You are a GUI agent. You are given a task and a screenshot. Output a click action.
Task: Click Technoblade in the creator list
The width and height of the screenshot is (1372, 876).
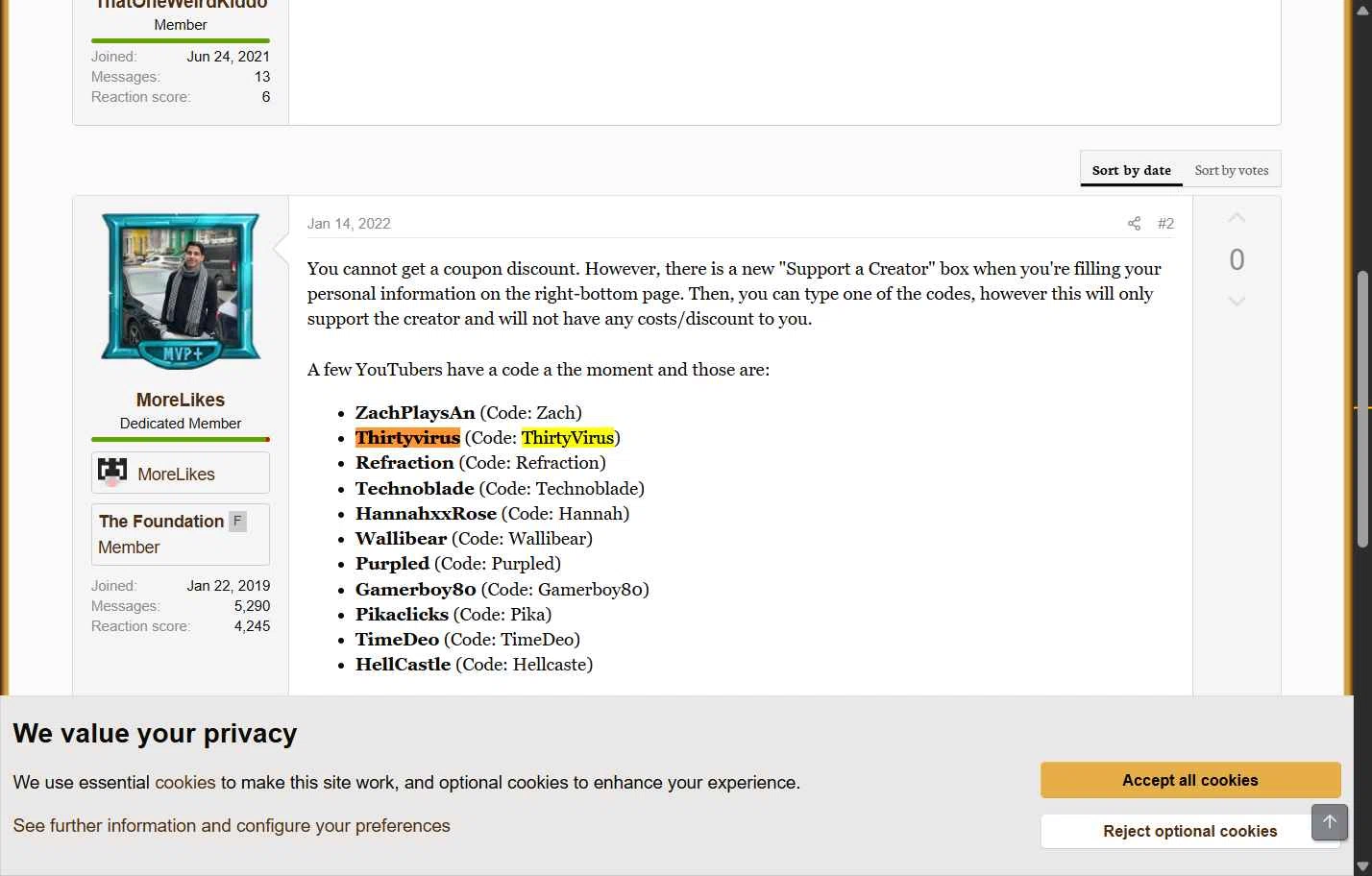coord(415,489)
